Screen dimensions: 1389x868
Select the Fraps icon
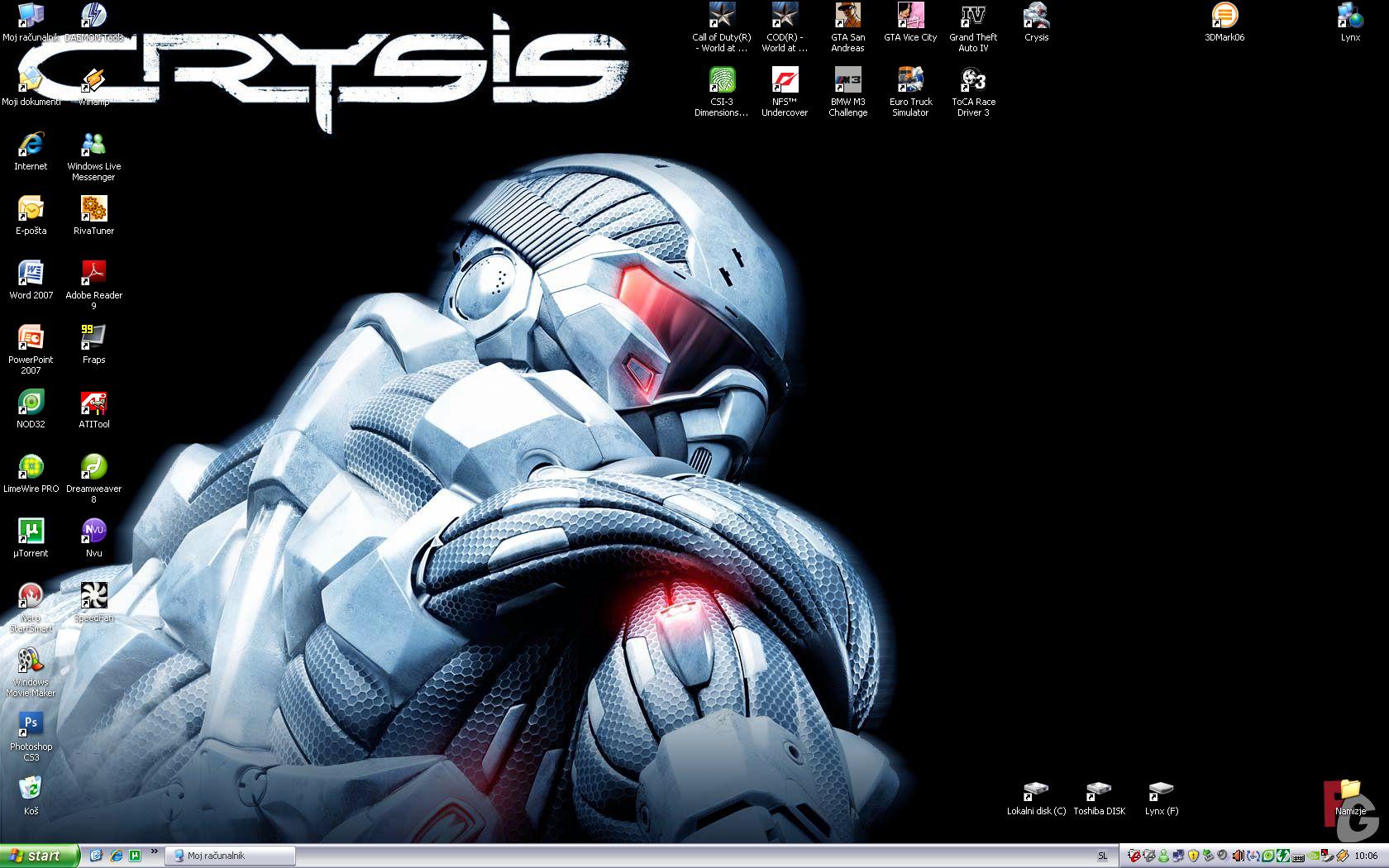pyautogui.click(x=93, y=345)
